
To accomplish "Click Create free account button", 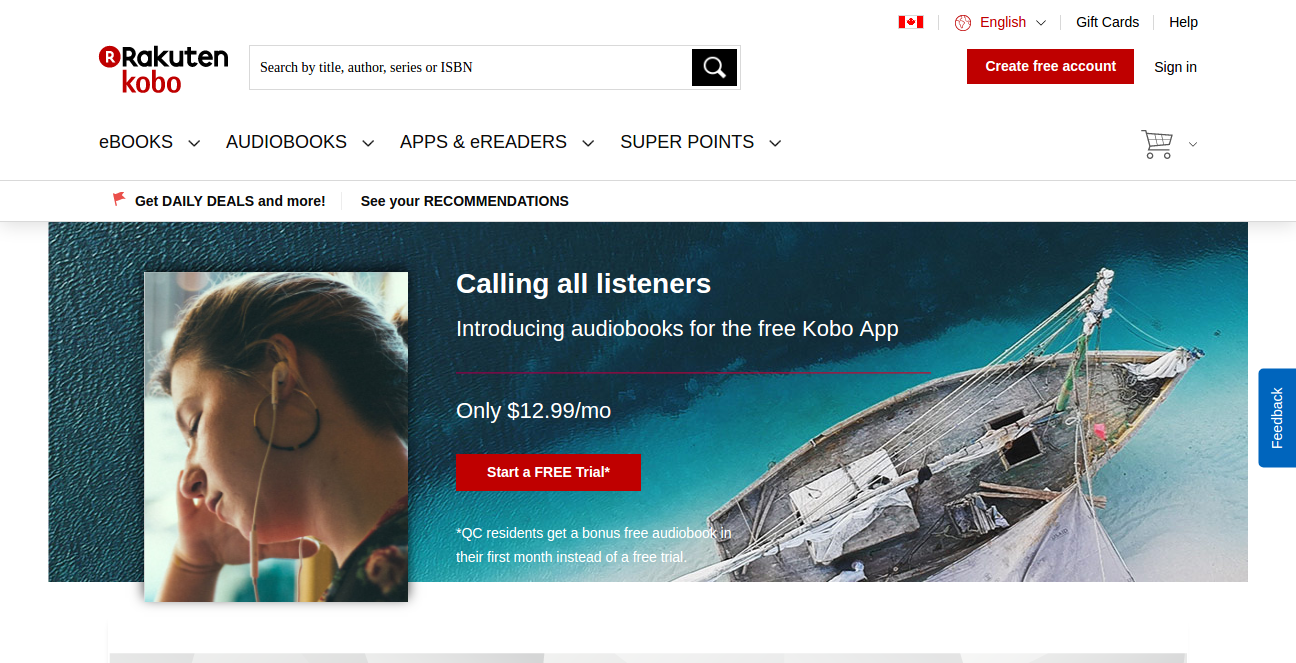I will [x=1050, y=66].
